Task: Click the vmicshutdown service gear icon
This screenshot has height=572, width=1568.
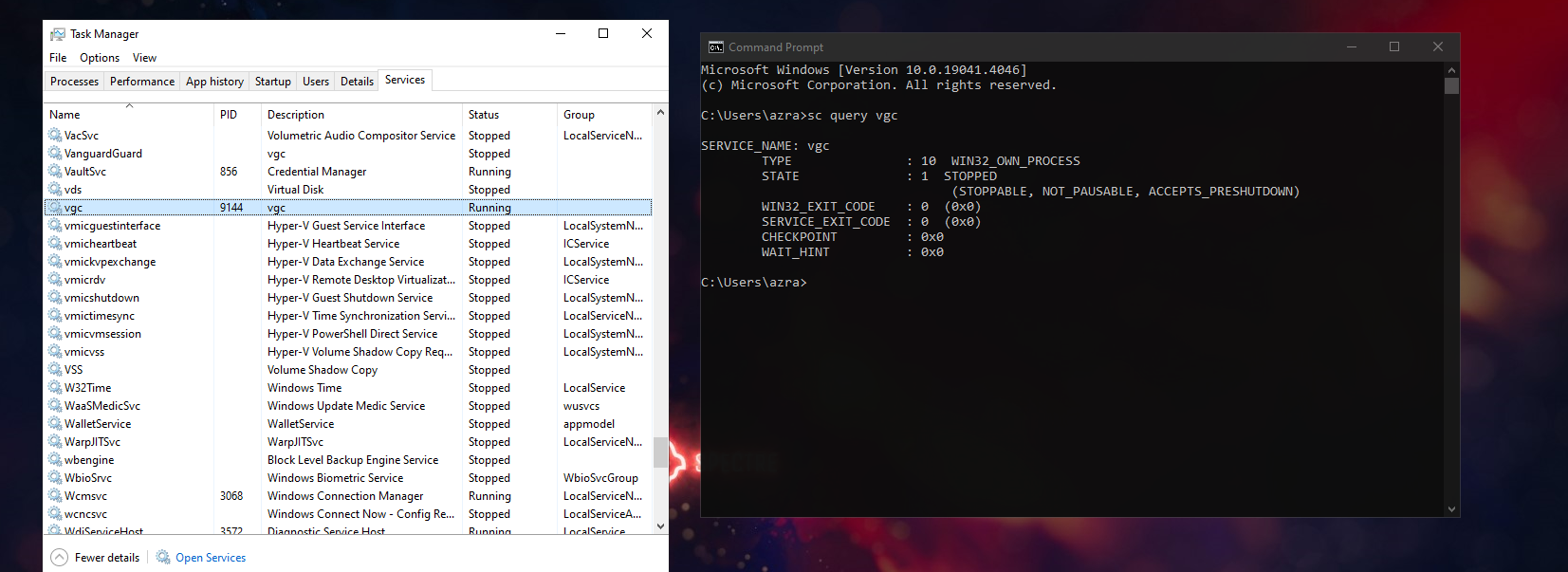Action: (x=55, y=298)
